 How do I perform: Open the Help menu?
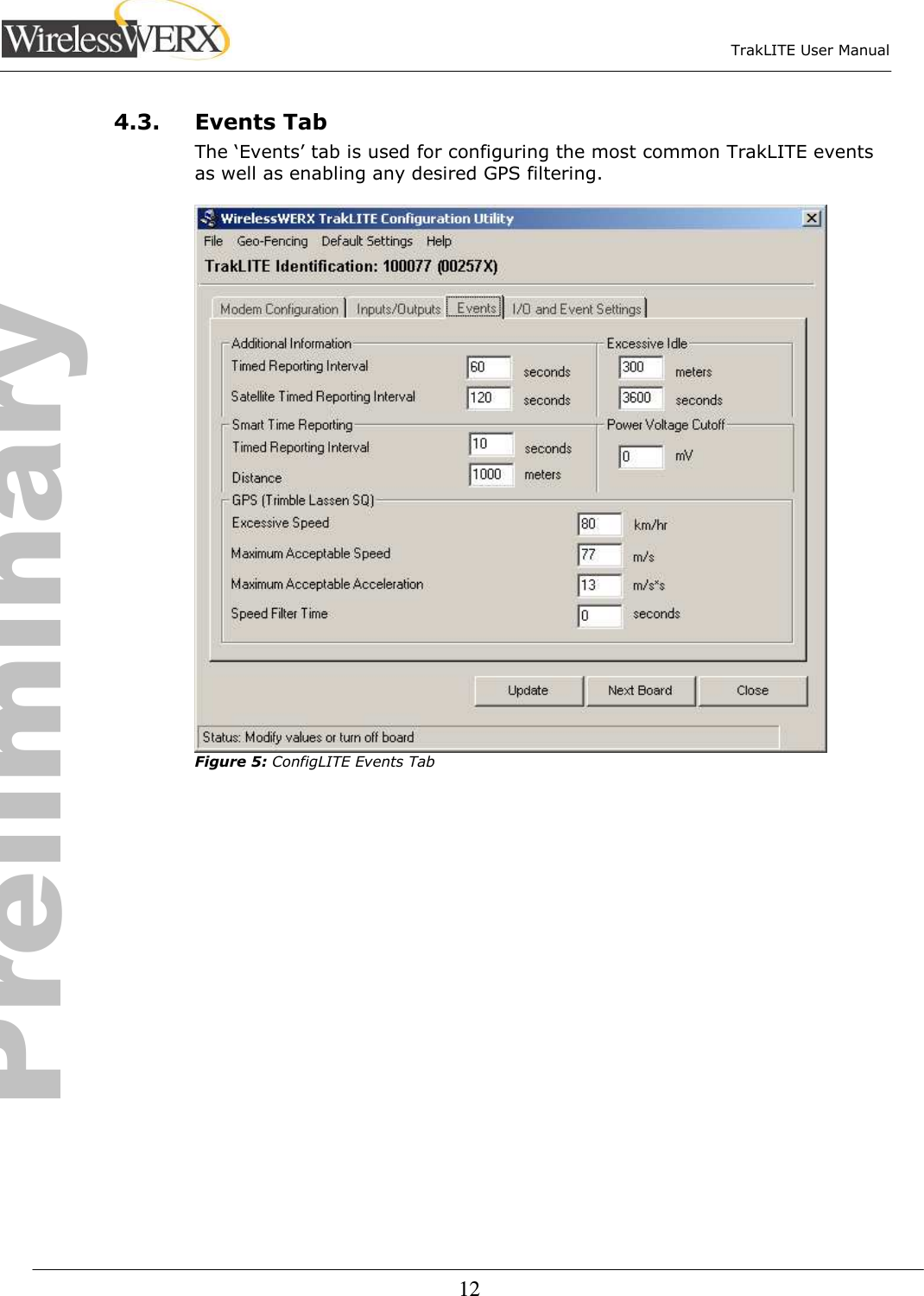click(439, 242)
